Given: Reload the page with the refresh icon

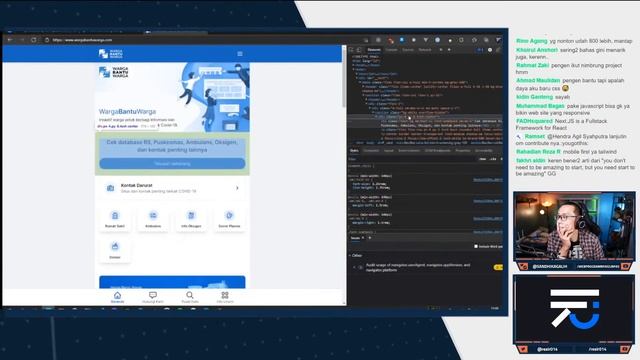Looking at the screenshot, I should (x=33, y=40).
